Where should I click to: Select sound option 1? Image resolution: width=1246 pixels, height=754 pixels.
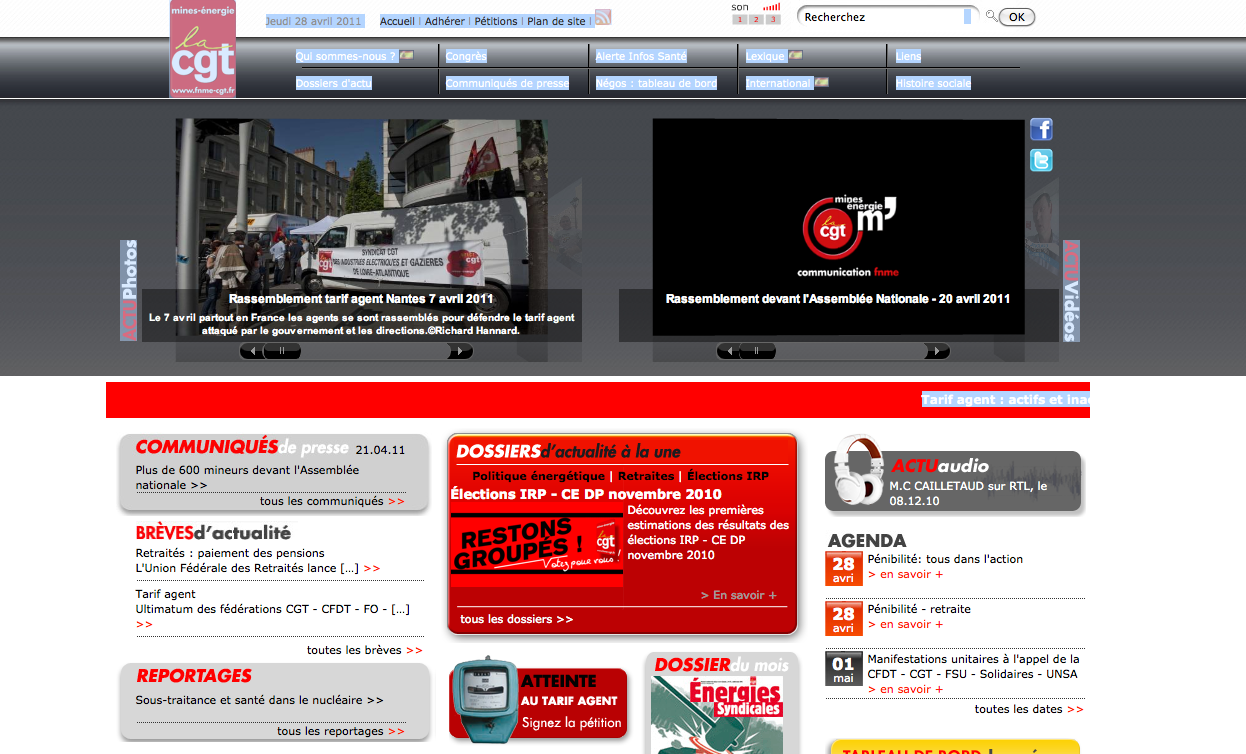point(740,19)
